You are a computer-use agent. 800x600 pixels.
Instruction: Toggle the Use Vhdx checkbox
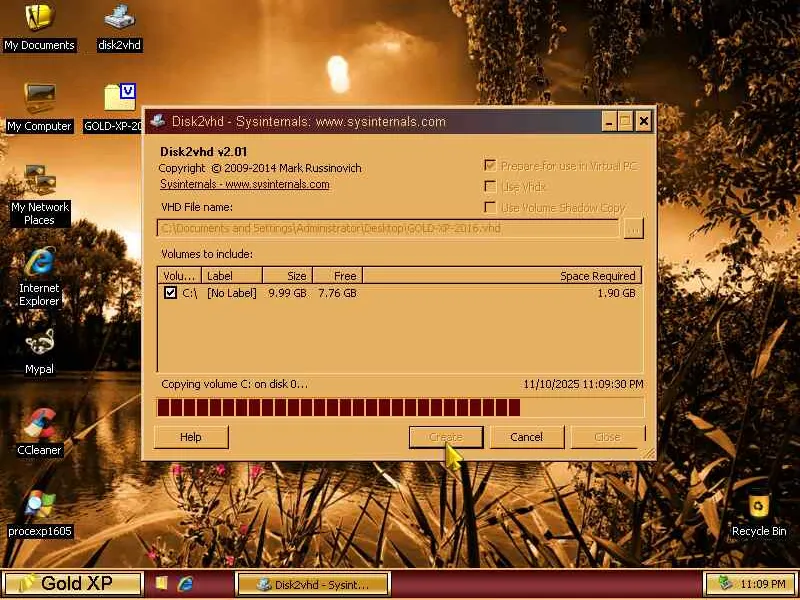490,187
